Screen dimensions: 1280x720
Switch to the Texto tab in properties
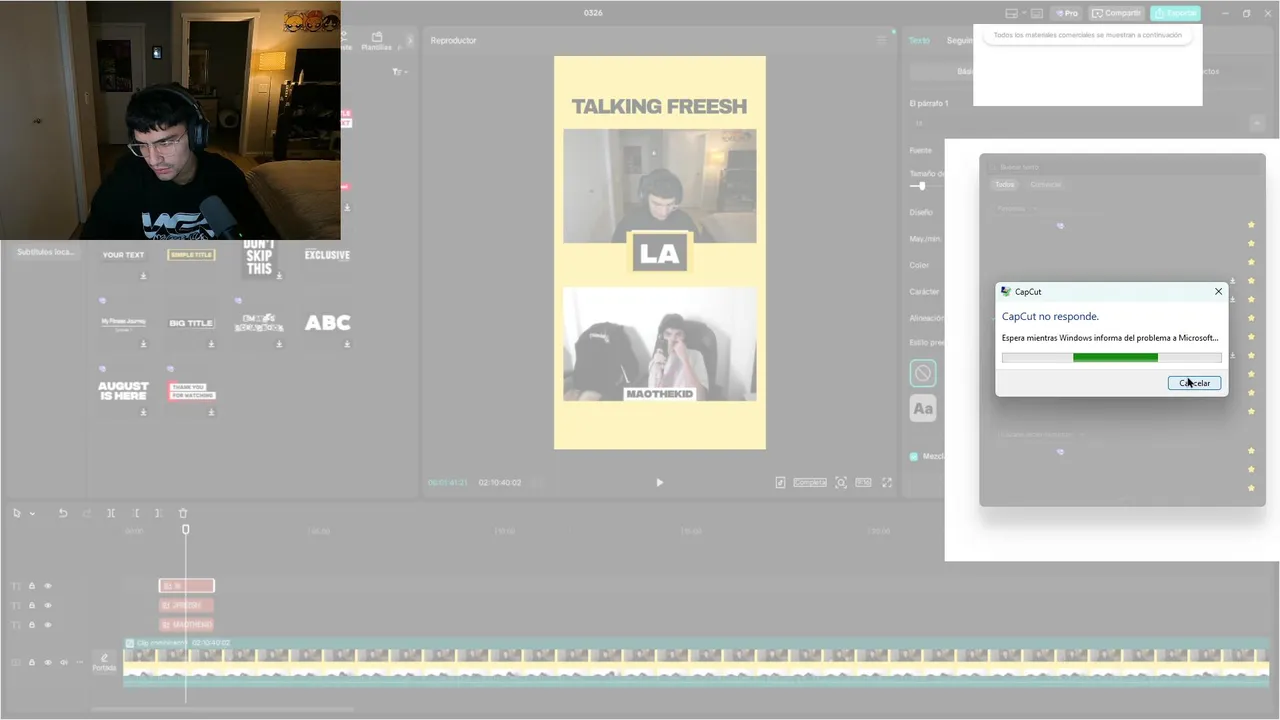(x=919, y=40)
